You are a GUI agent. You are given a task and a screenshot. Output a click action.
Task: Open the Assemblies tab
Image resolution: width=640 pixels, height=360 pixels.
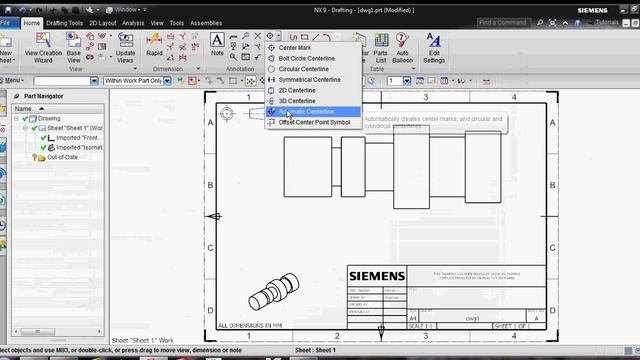coord(206,23)
